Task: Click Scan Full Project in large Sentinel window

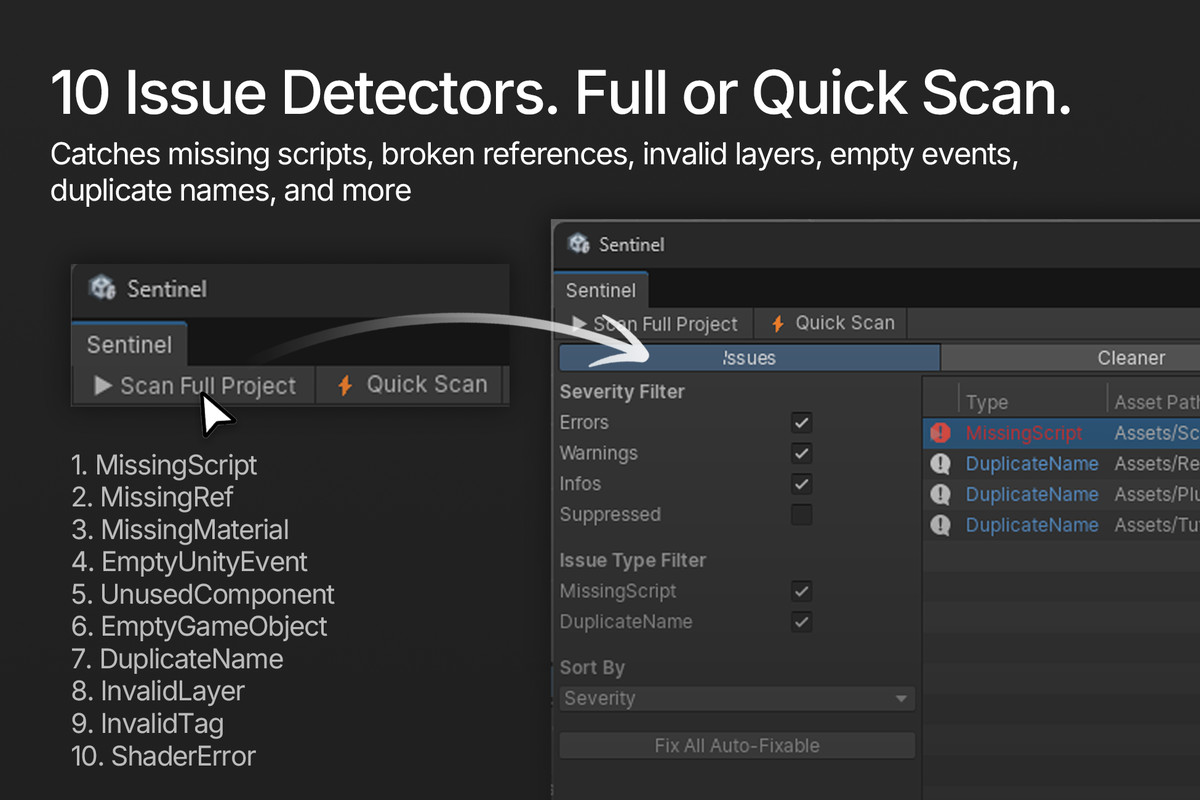Action: click(655, 324)
